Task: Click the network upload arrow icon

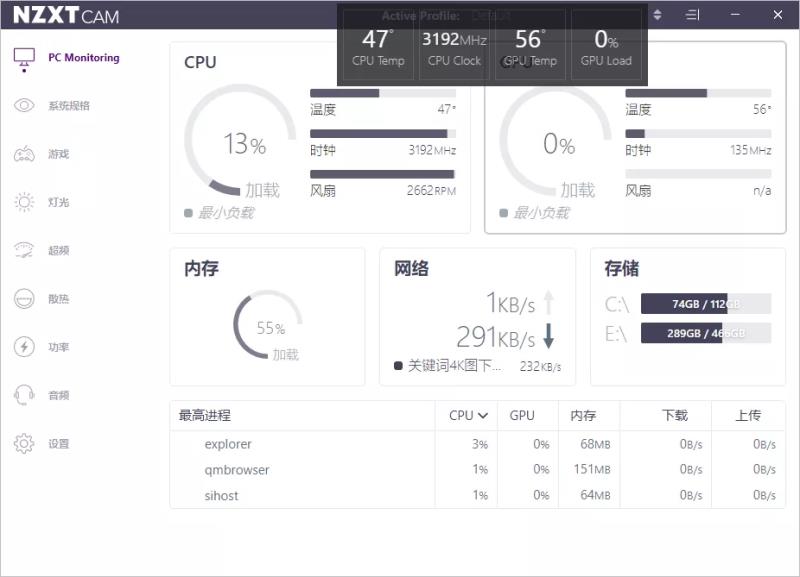Action: pos(549,303)
